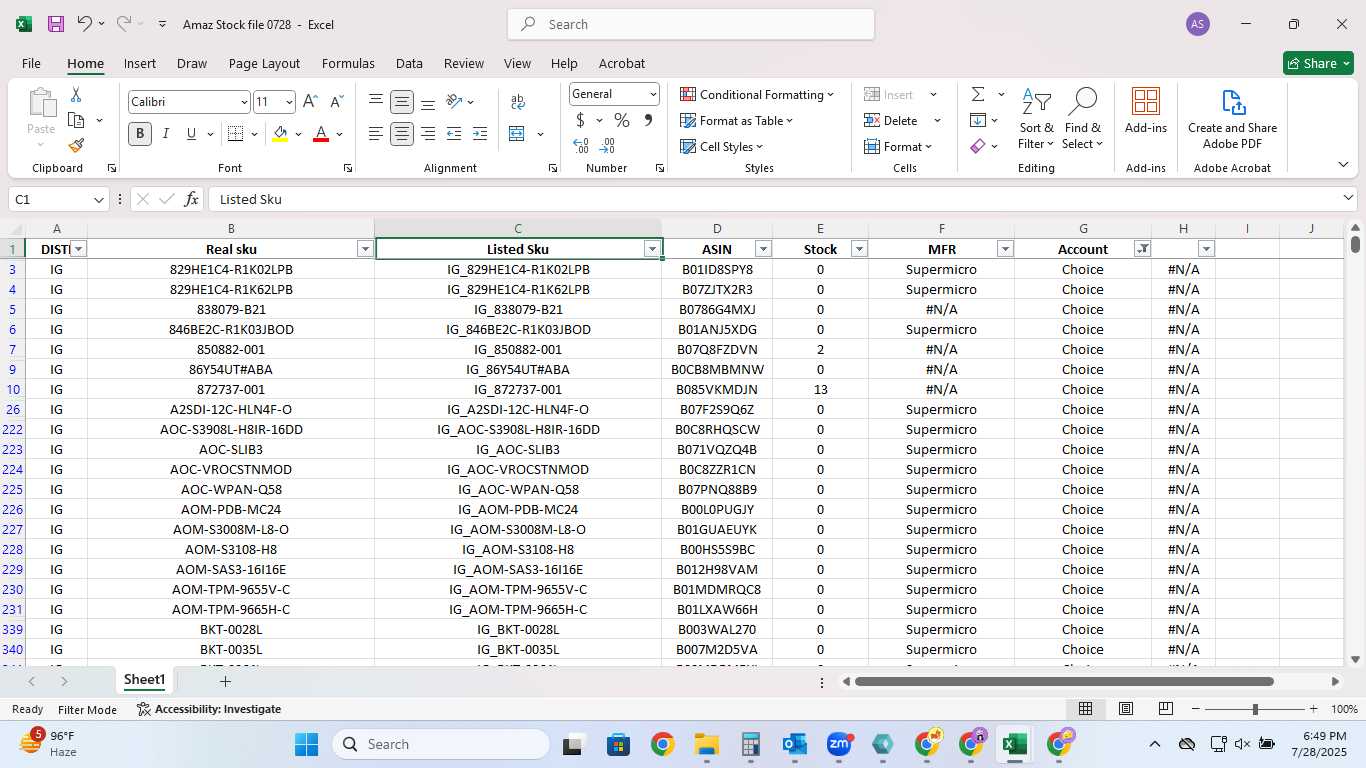Click the Format as Table button

(x=737, y=120)
